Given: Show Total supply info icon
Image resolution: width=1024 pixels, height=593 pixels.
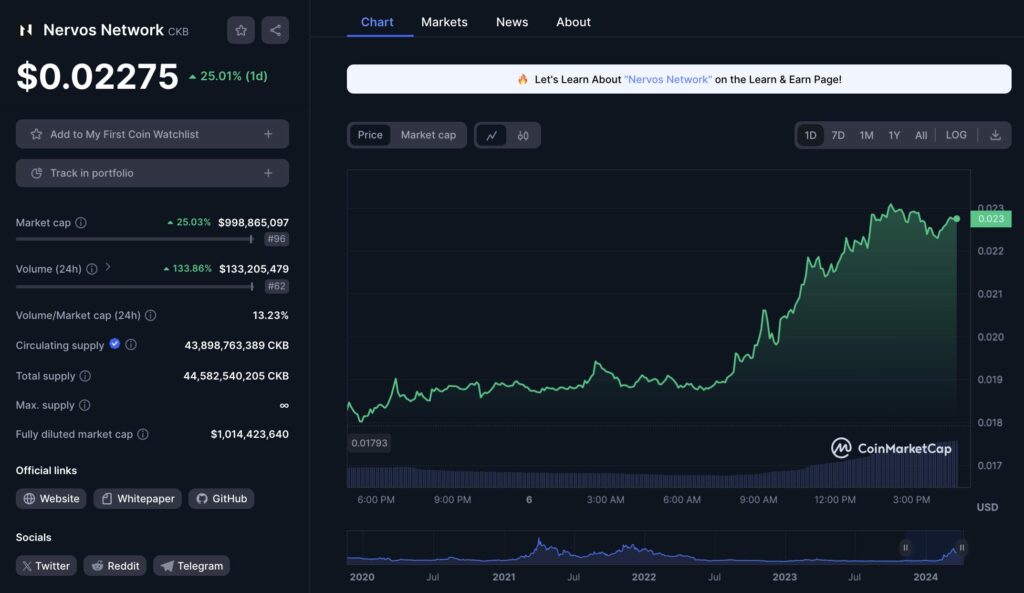Looking at the screenshot, I should pos(86,376).
